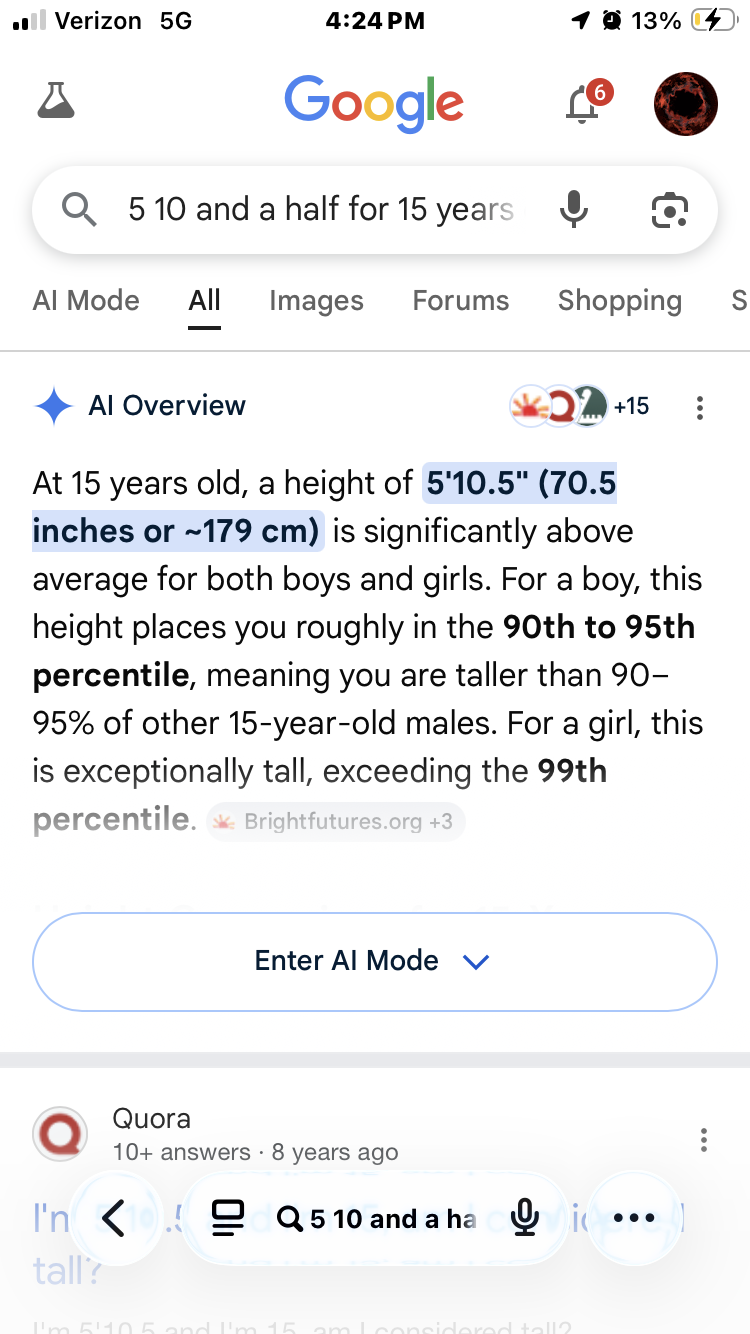Screen dimensions: 750x1334
Task: Open Google Lens camera search
Action: pos(669,210)
